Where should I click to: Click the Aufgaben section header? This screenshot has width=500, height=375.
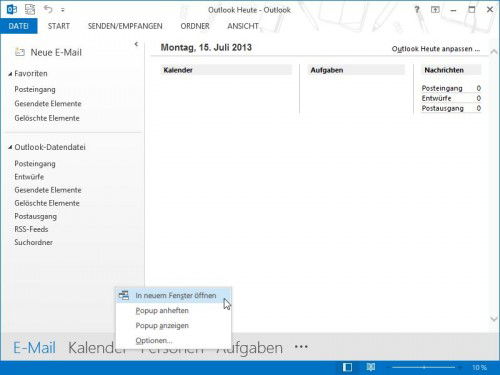pyautogui.click(x=356, y=70)
